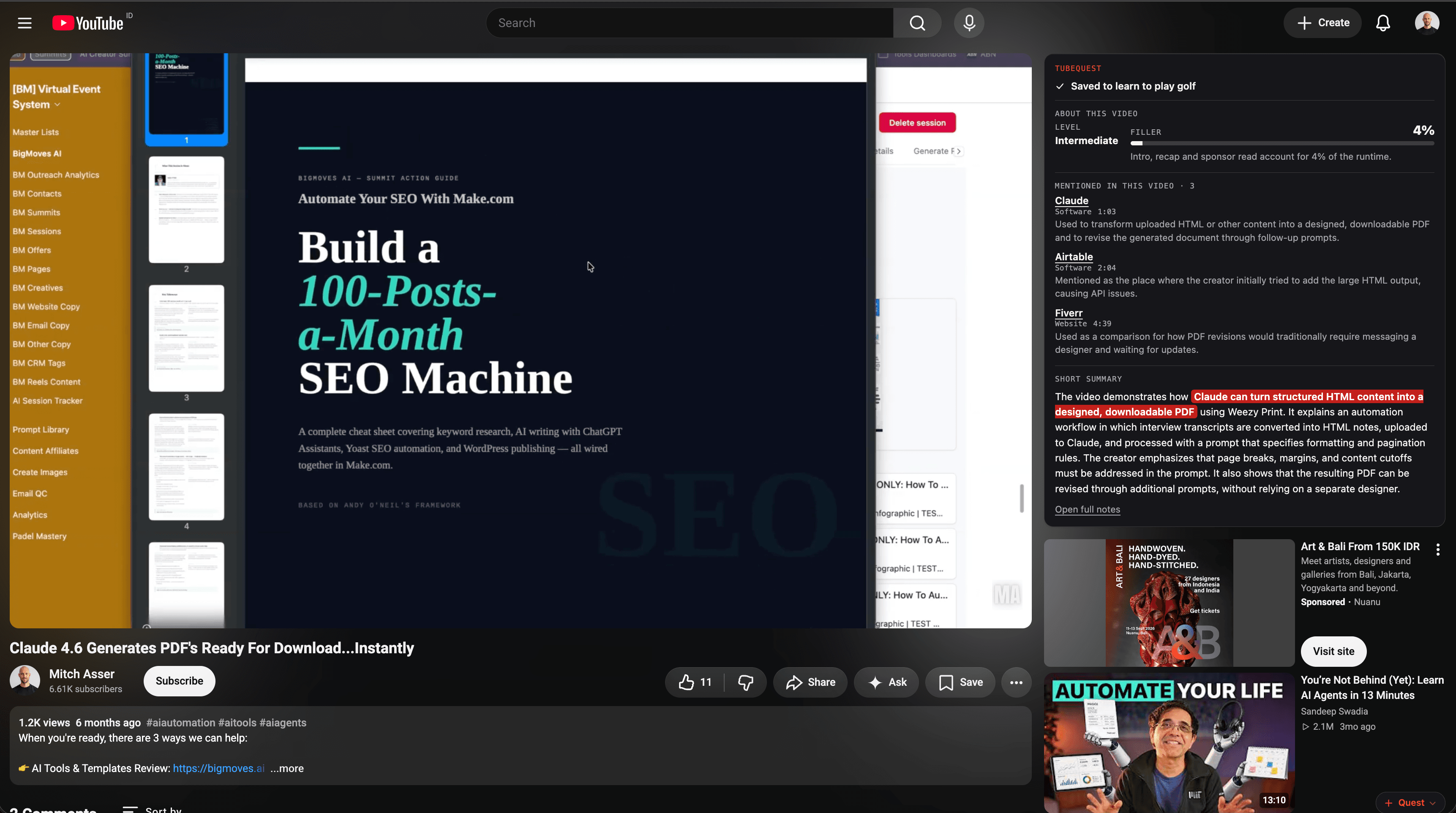The width and height of the screenshot is (1456, 813).
Task: Follow the bigmoves.ai link in description
Action: (219, 768)
